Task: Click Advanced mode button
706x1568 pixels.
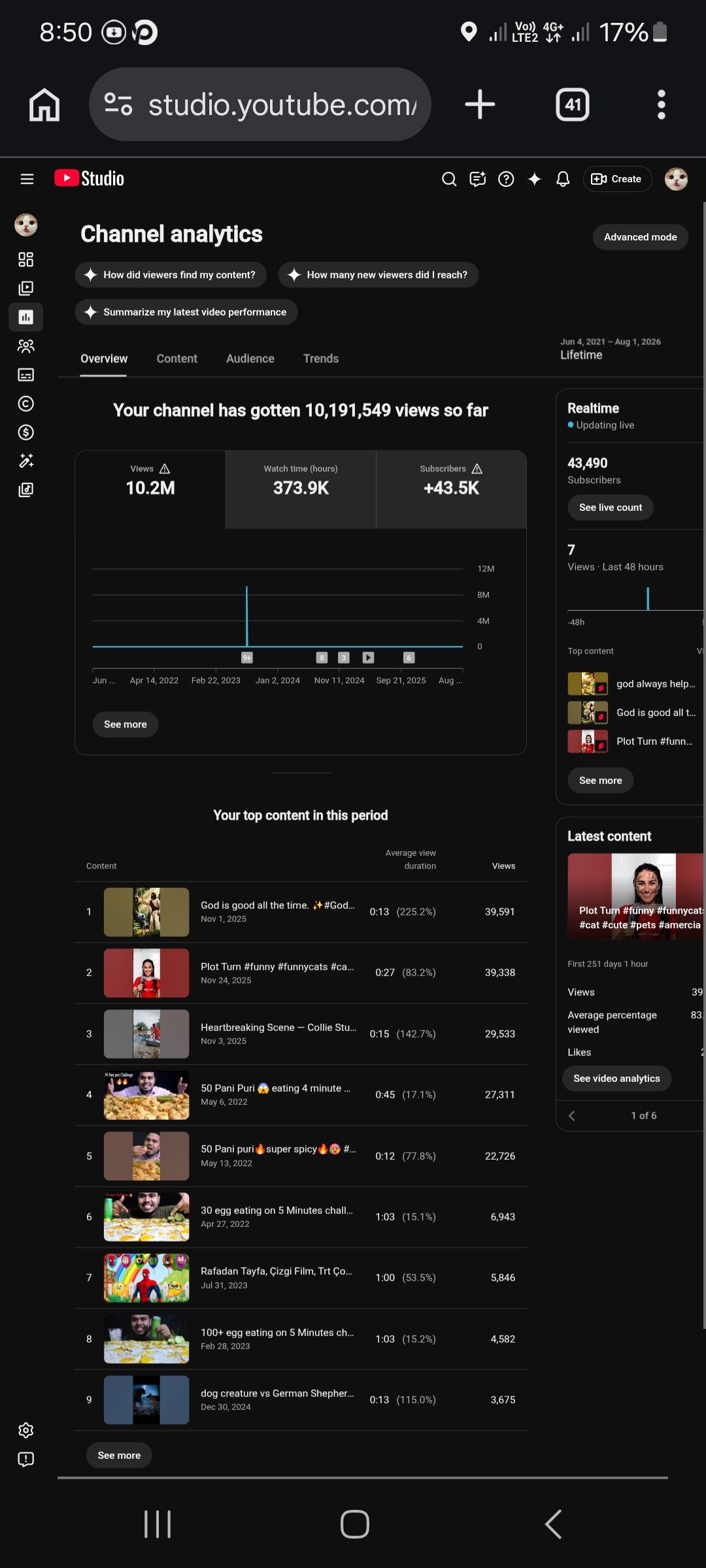Action: [641, 237]
